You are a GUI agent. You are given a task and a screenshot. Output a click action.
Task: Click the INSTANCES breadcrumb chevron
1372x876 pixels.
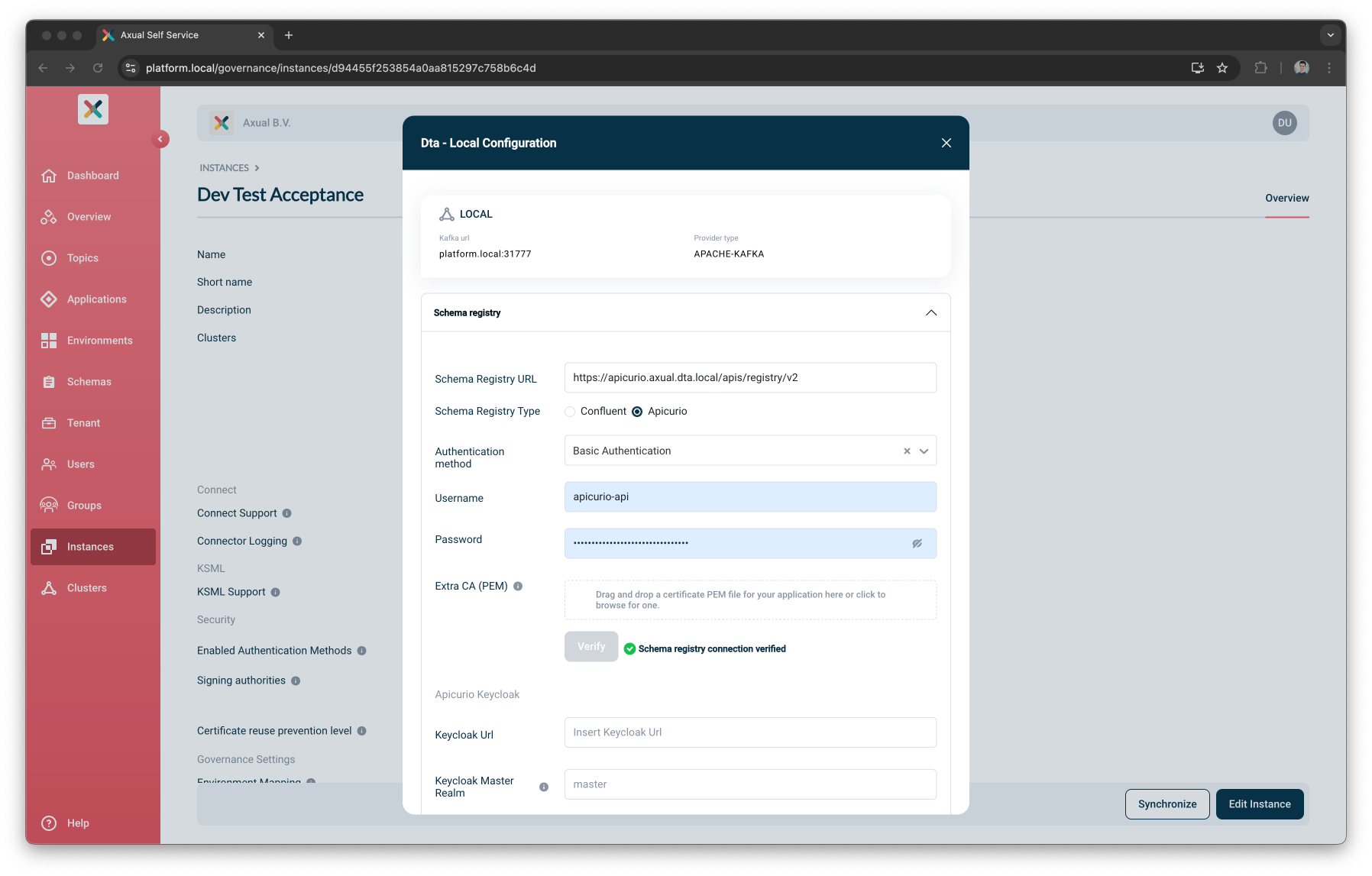(x=257, y=168)
